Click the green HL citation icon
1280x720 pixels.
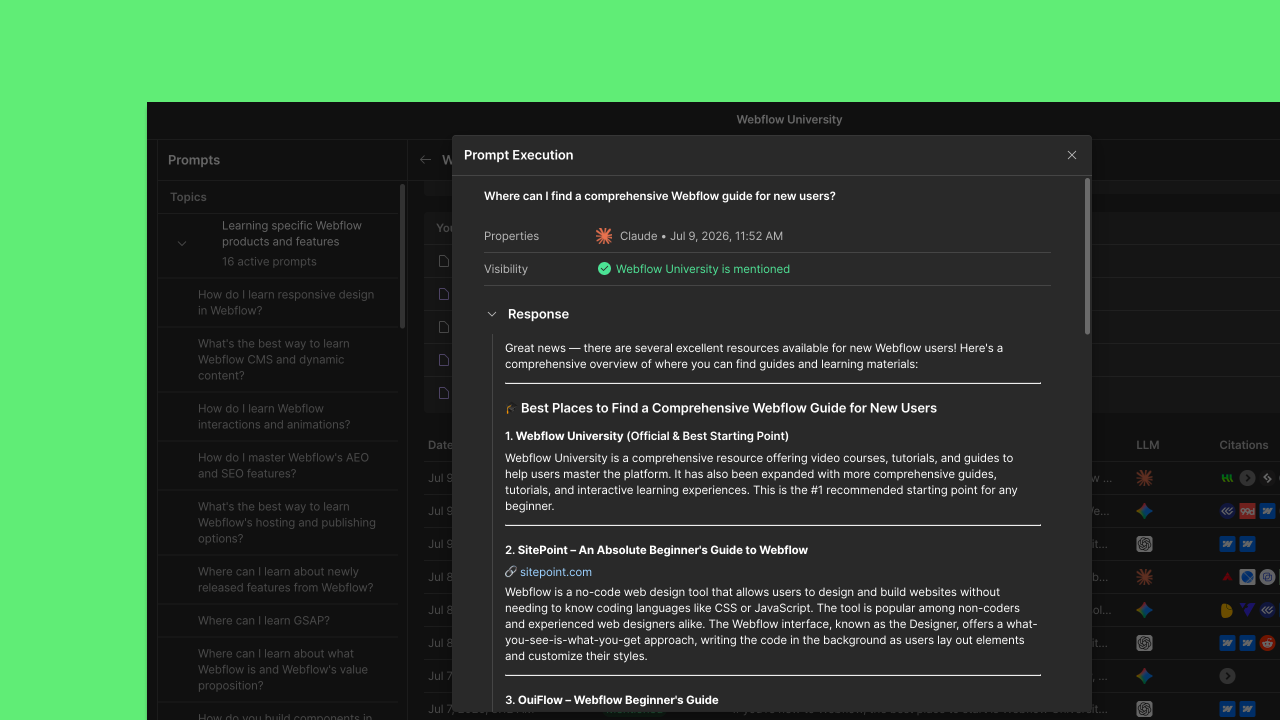tap(1227, 478)
